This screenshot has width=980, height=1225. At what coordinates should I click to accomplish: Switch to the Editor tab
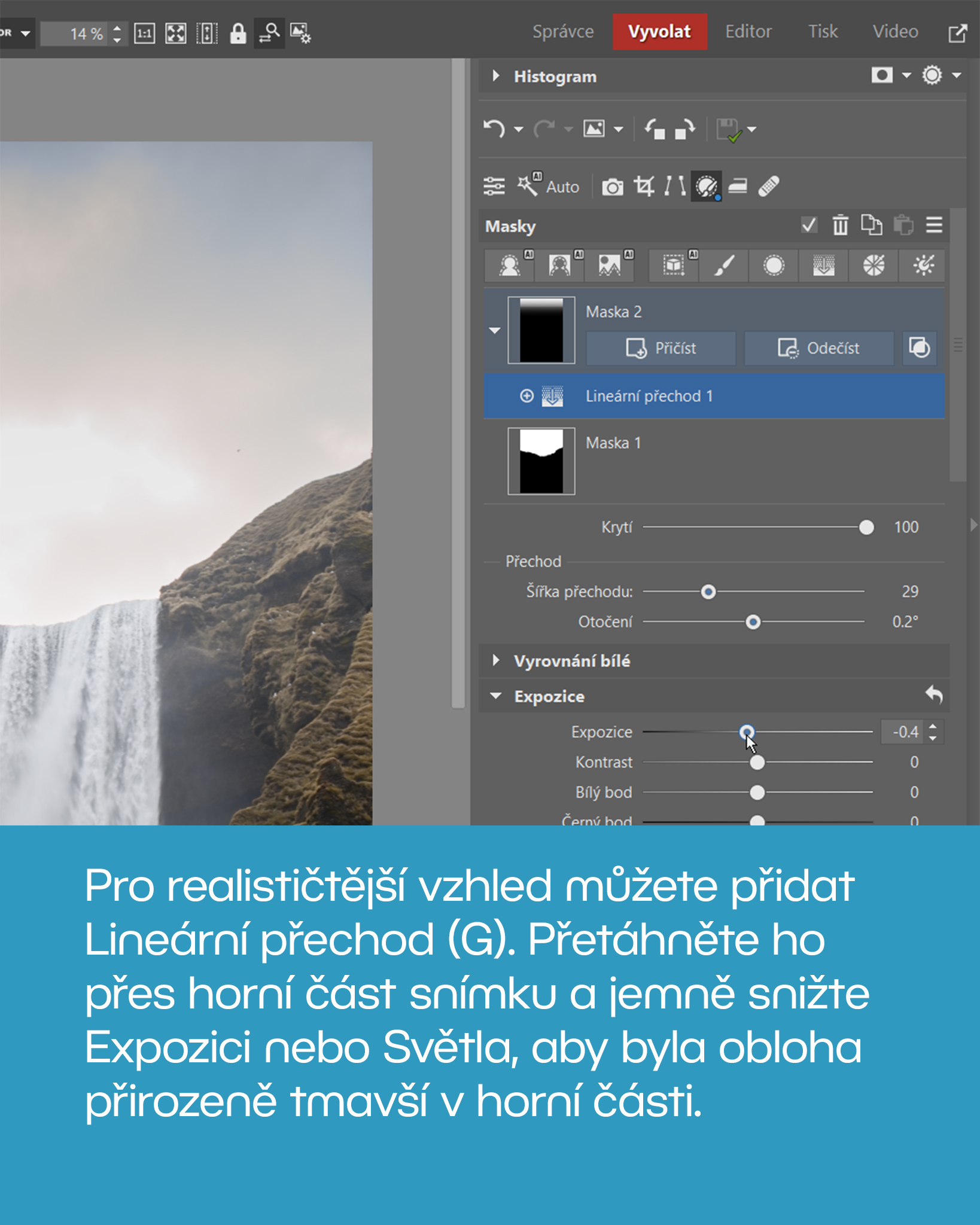point(748,32)
